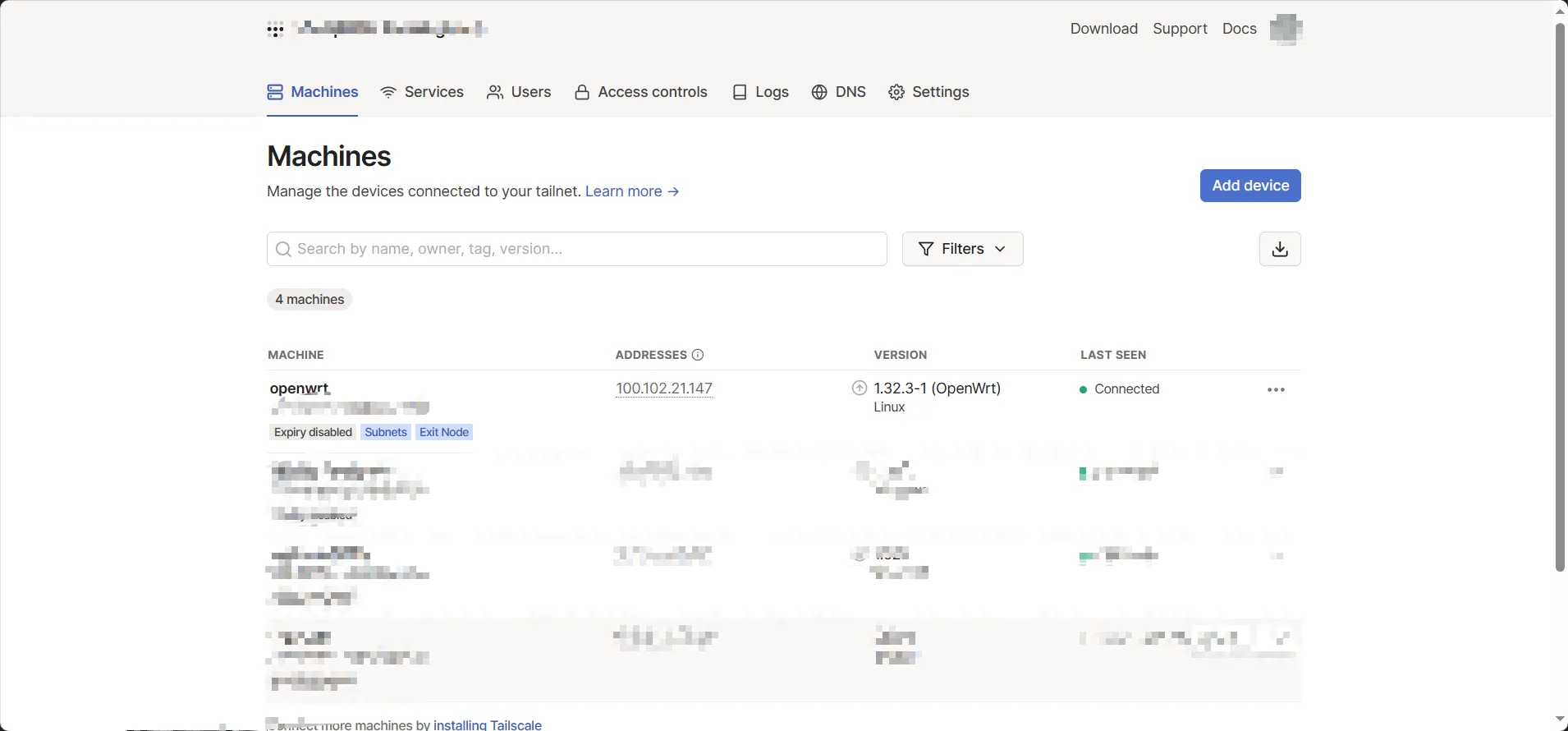Open the openwrt IP address dropdown

tap(663, 388)
